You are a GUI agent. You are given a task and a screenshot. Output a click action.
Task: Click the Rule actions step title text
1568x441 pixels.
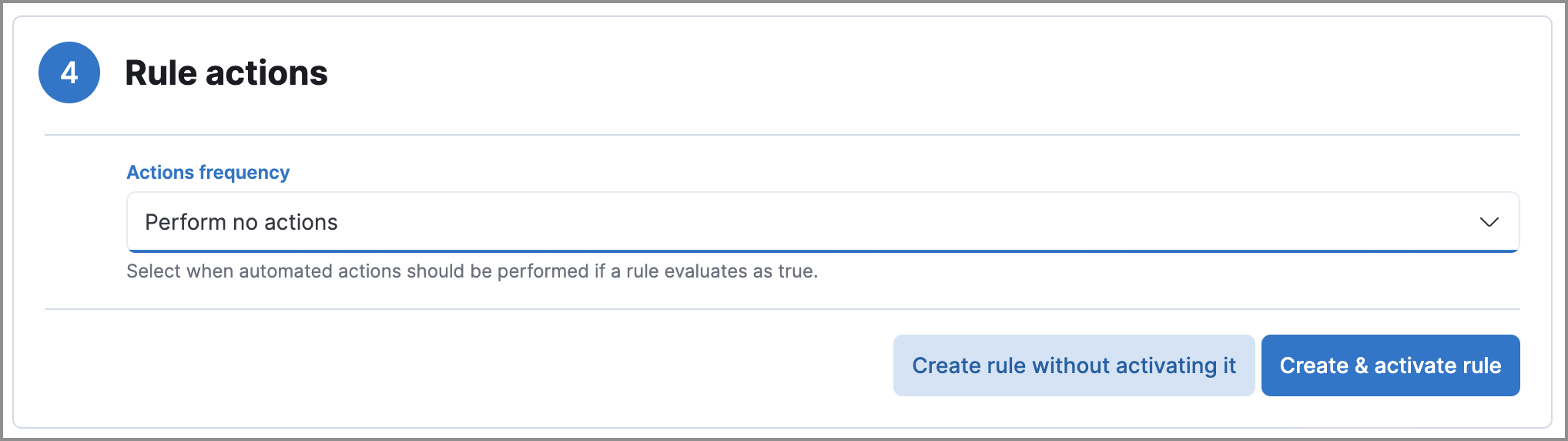226,72
